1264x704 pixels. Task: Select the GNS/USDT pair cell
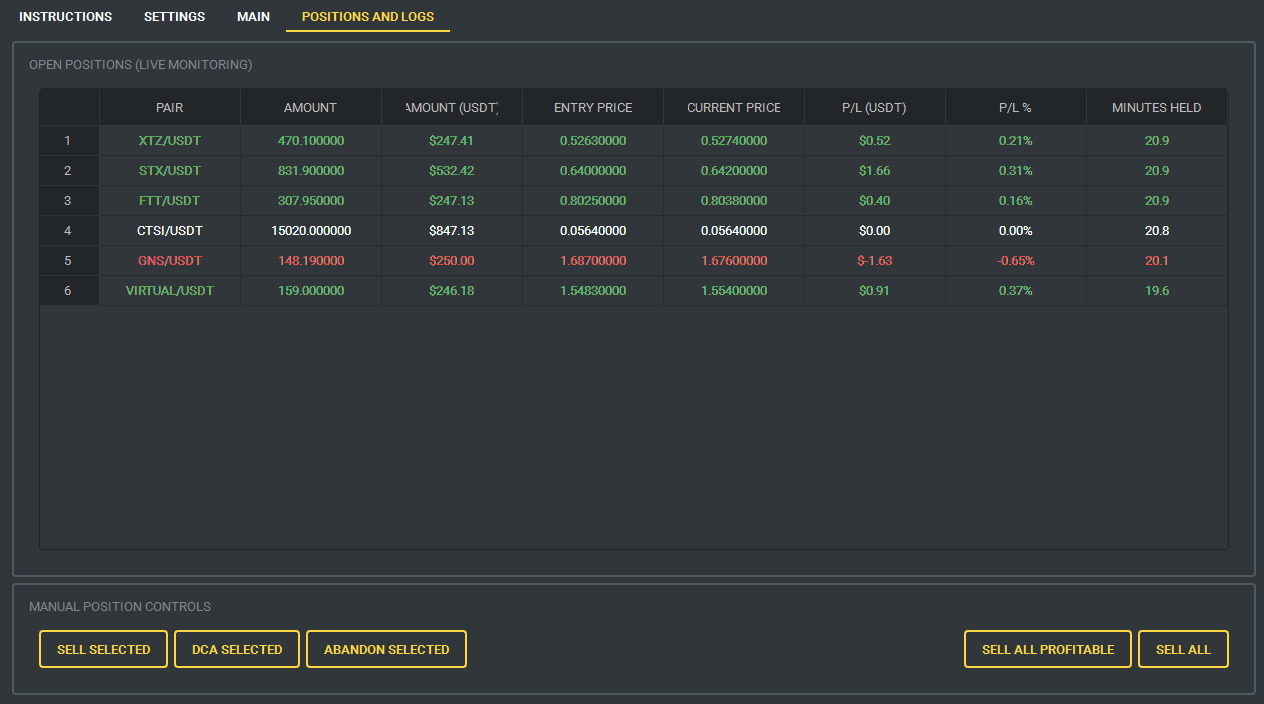point(170,261)
